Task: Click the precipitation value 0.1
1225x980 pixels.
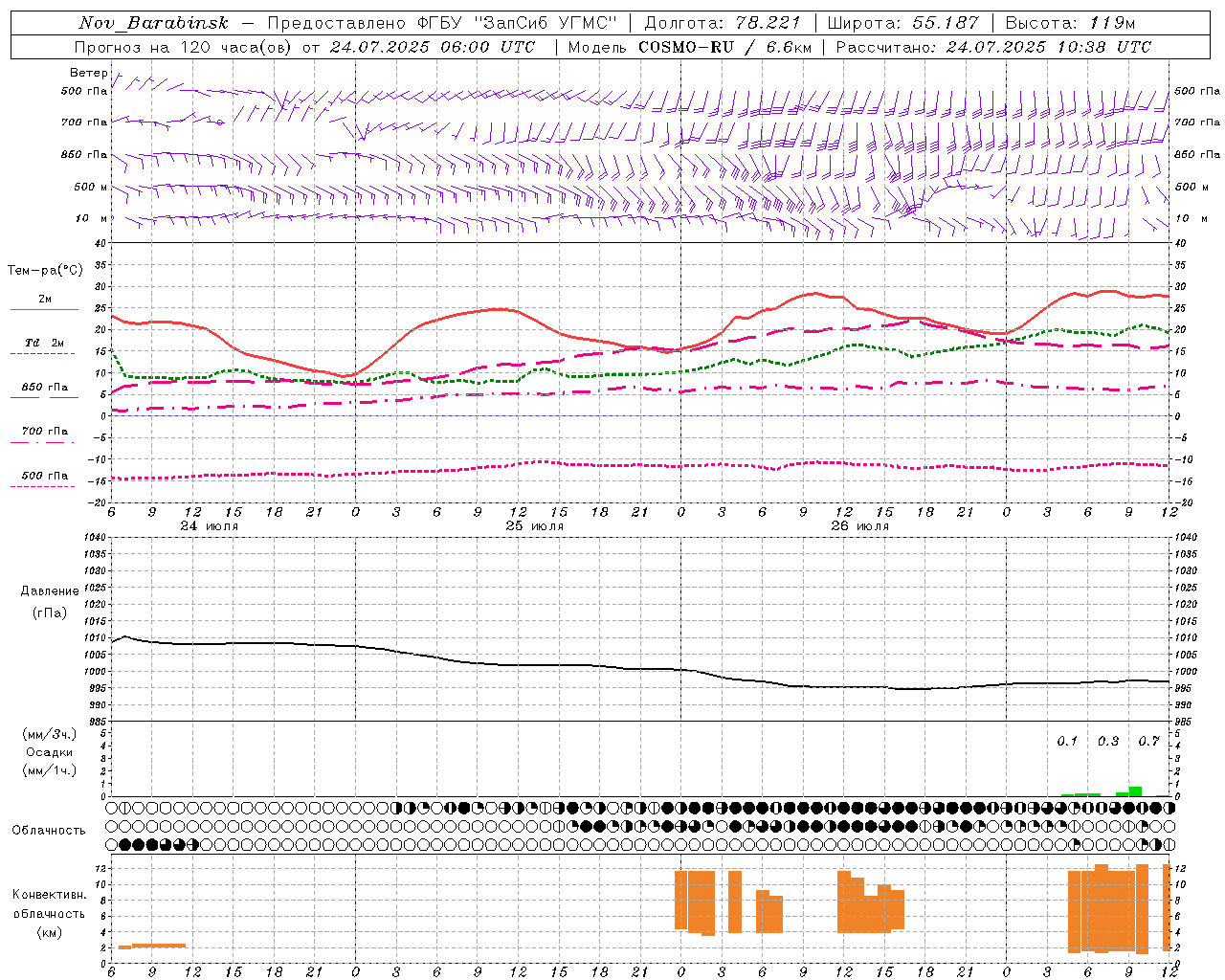Action: [x=1067, y=742]
